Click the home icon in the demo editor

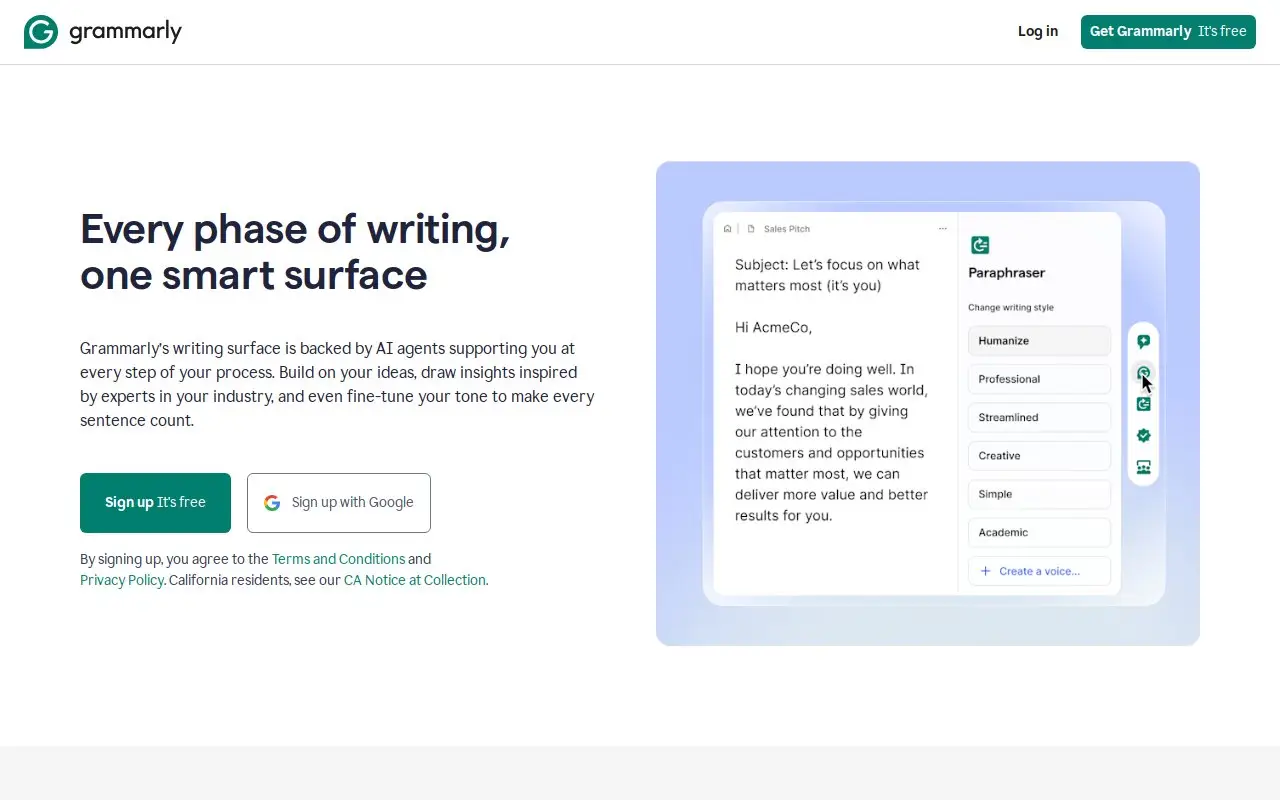click(x=728, y=229)
